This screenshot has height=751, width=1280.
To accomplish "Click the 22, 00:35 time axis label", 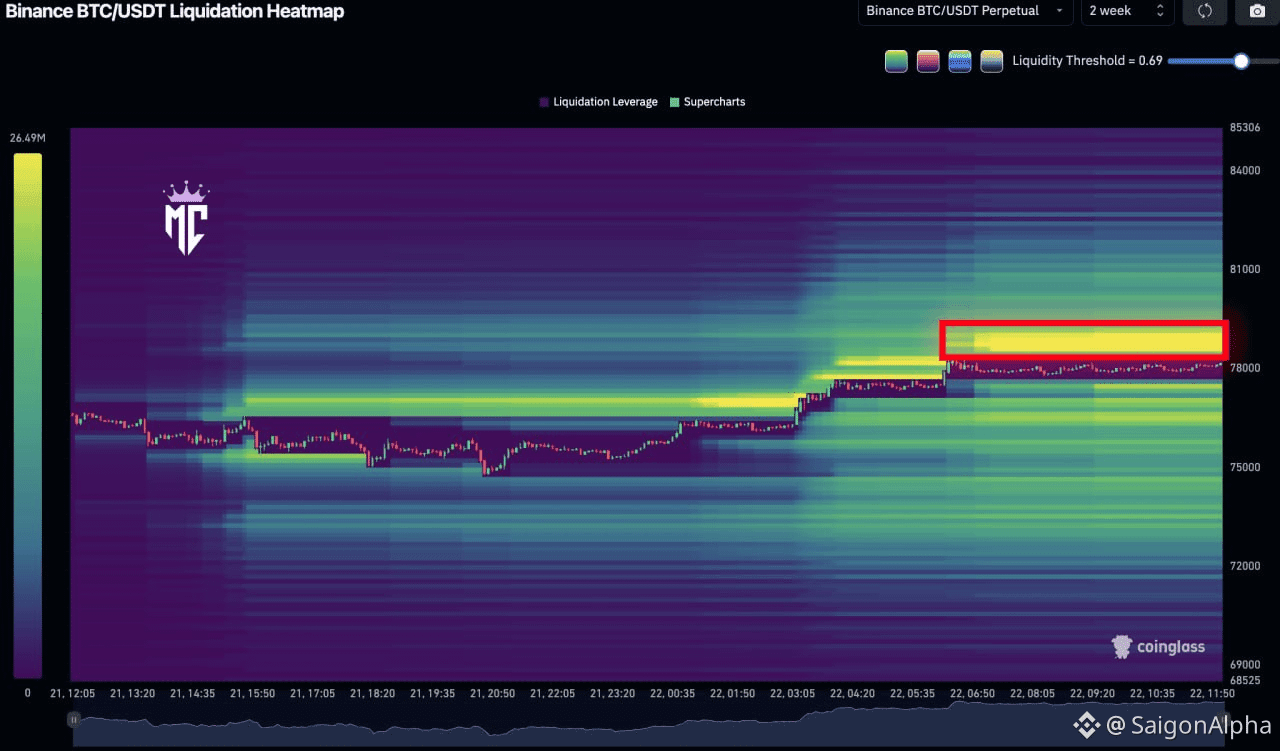I will pos(672,693).
